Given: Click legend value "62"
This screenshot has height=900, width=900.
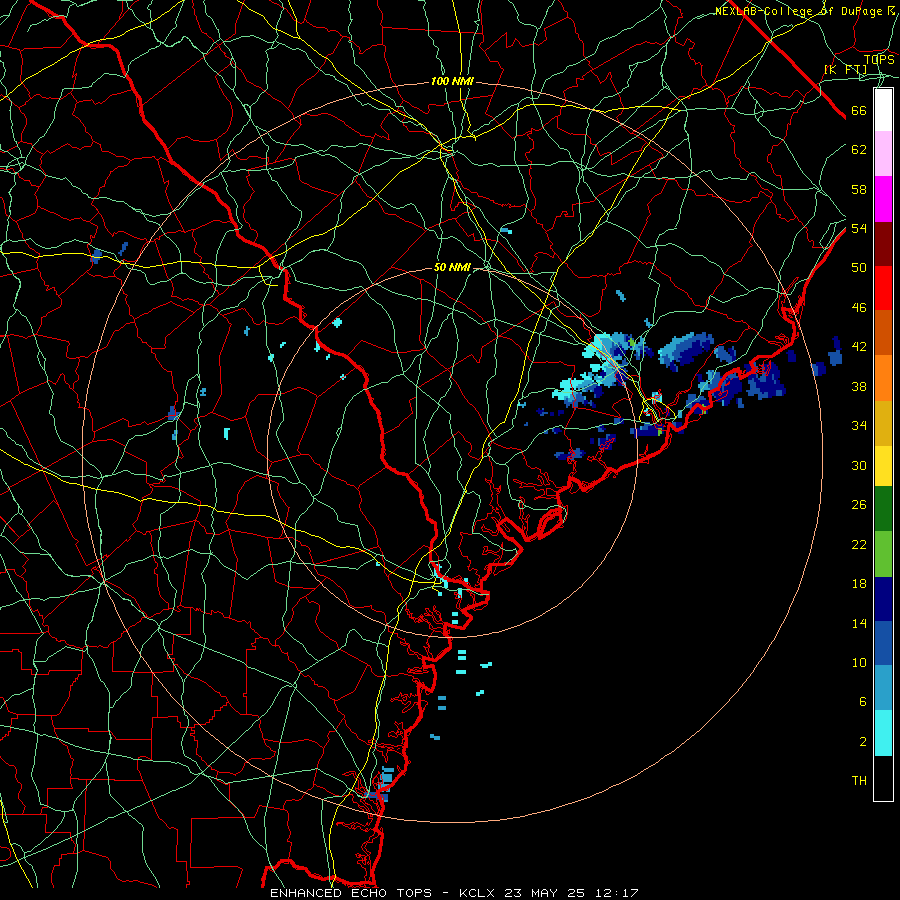Looking at the screenshot, I should point(859,150).
